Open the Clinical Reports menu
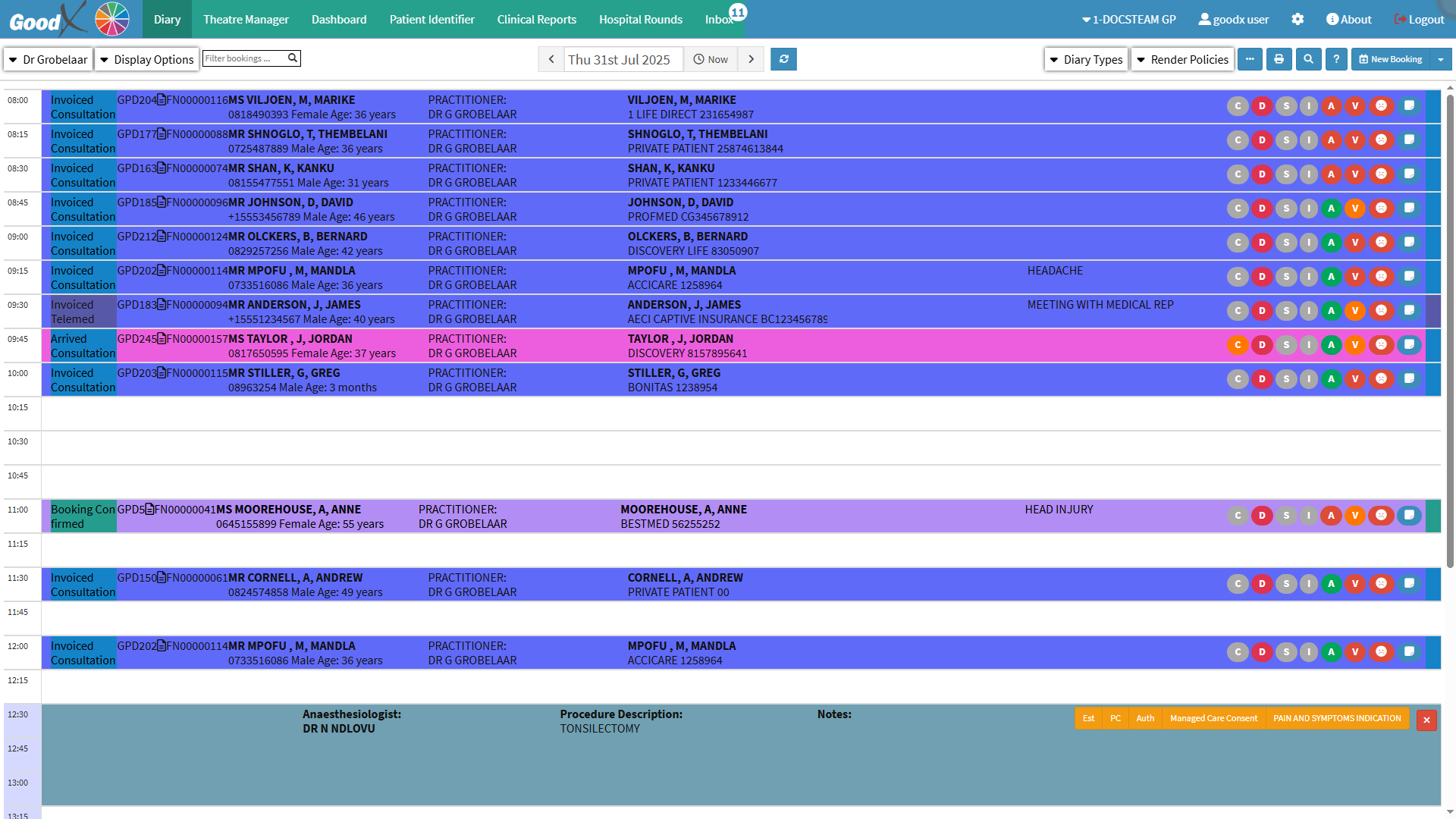The height and width of the screenshot is (819, 1456). 536,19
